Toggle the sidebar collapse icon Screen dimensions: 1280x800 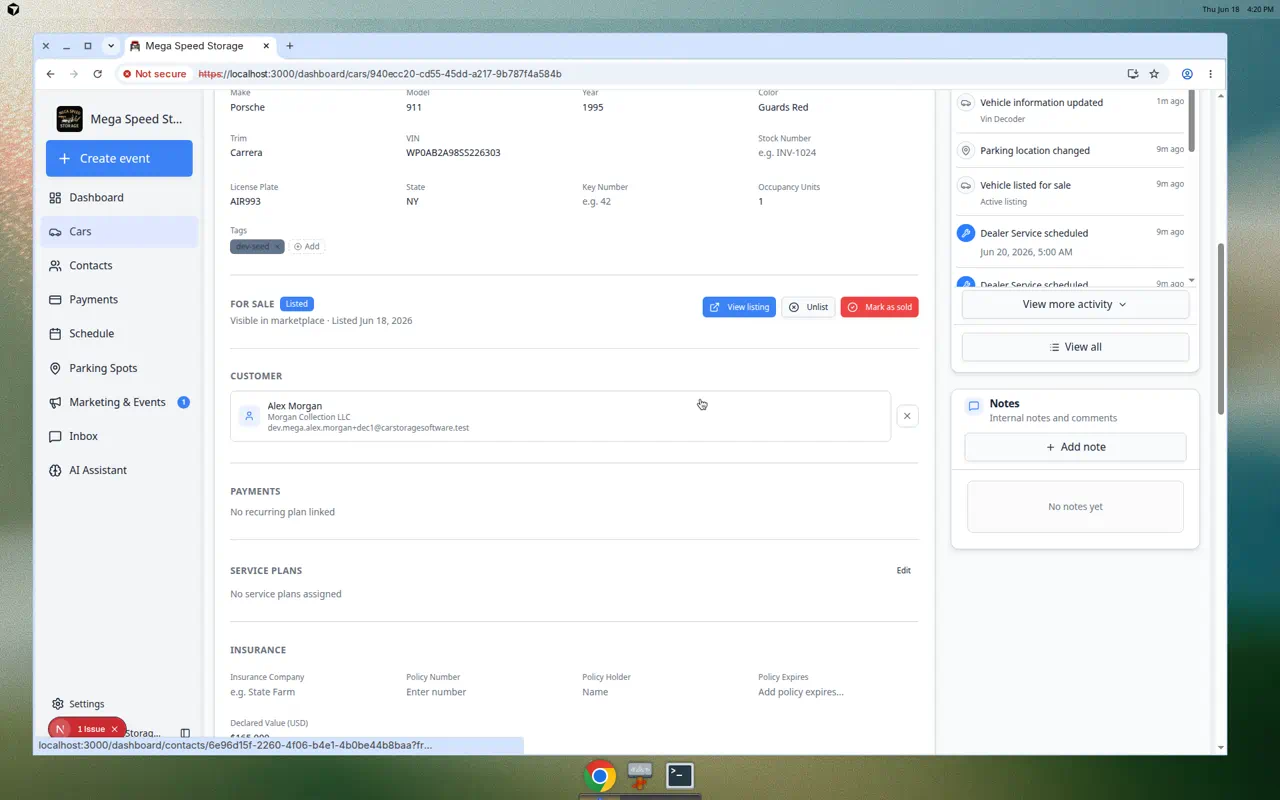185,733
